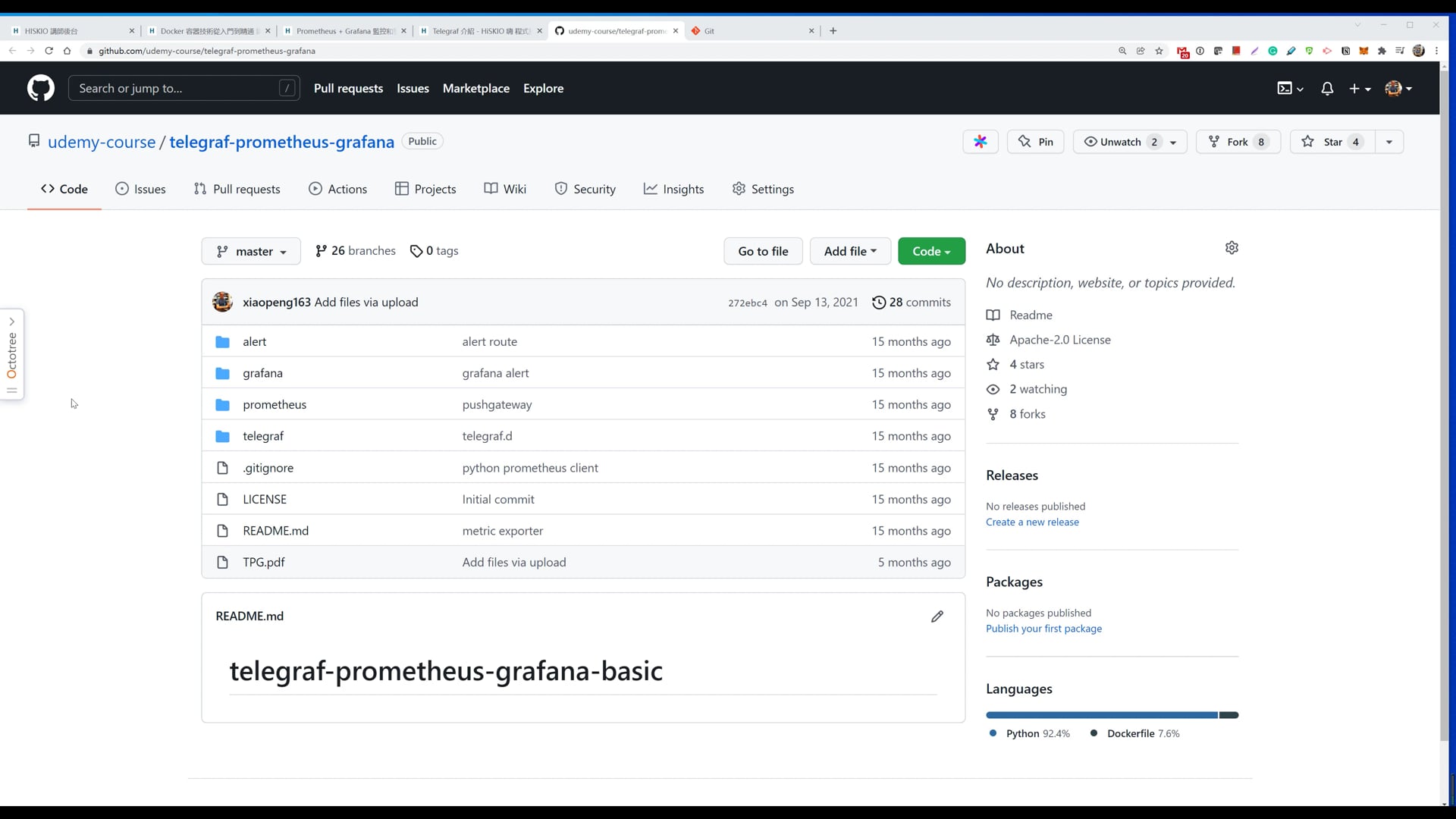Click Create a new release link
The width and height of the screenshot is (1456, 819).
pyautogui.click(x=1032, y=522)
